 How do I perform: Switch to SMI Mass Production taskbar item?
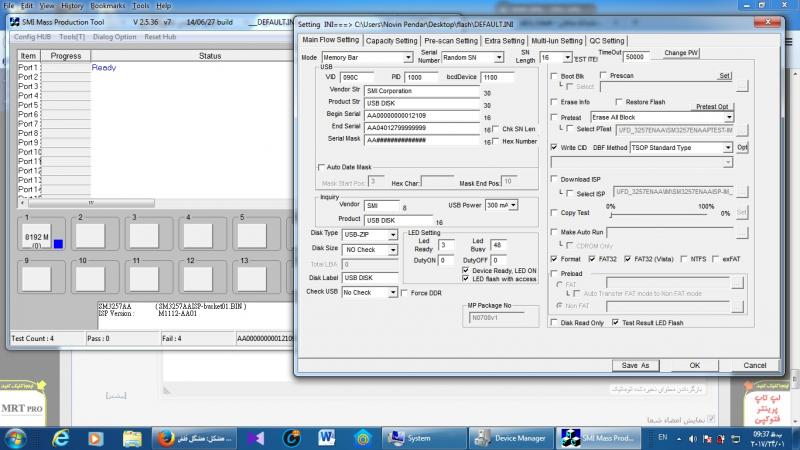598,439
